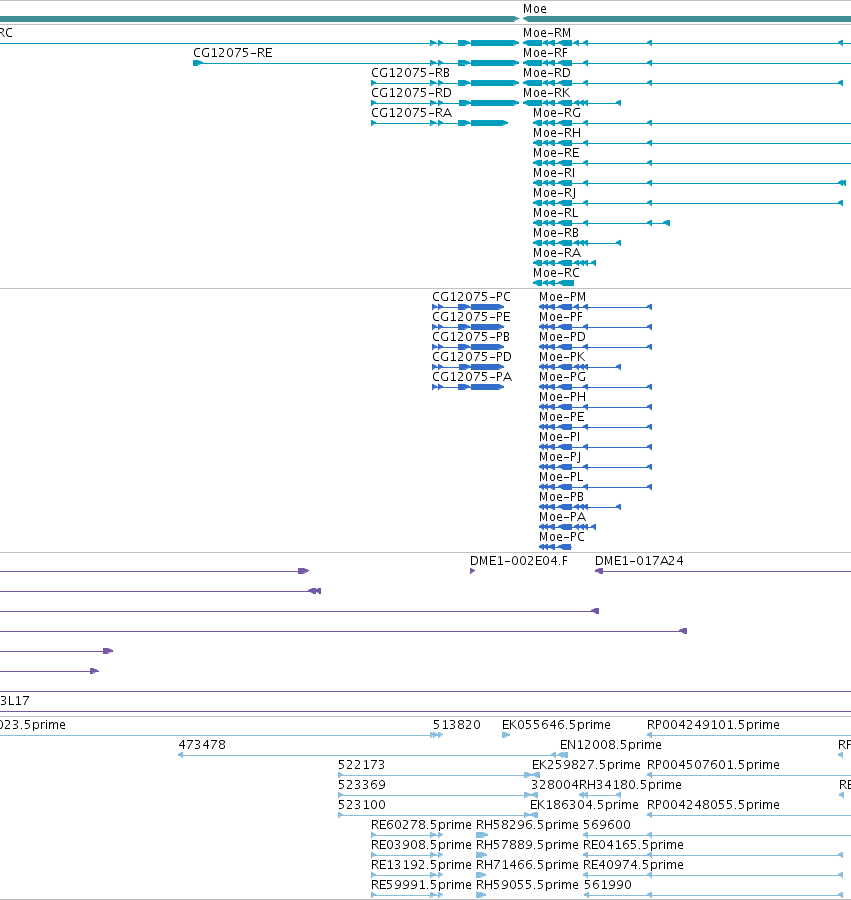Click the RP004507601.5prime EST label
The image size is (851, 900).
(713, 765)
